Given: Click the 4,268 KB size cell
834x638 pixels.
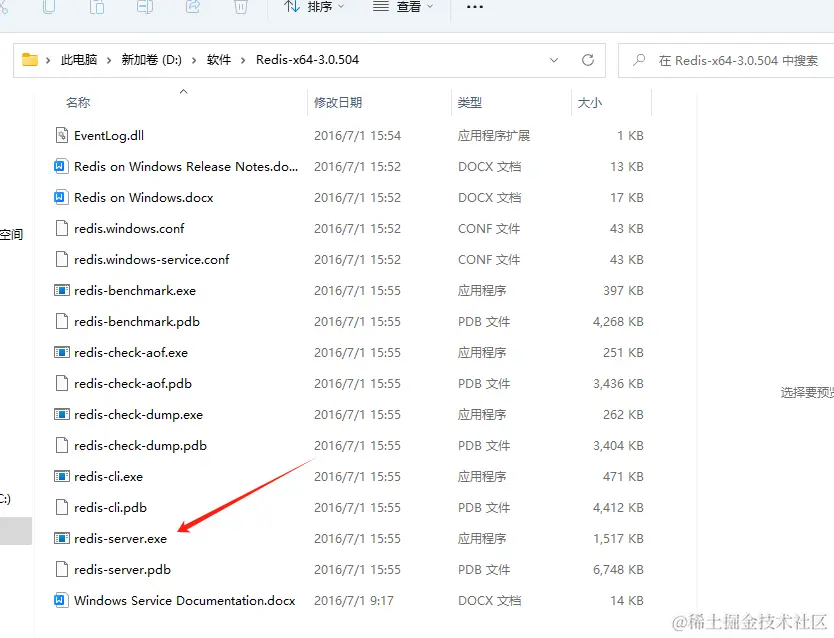Looking at the screenshot, I should click(619, 322).
